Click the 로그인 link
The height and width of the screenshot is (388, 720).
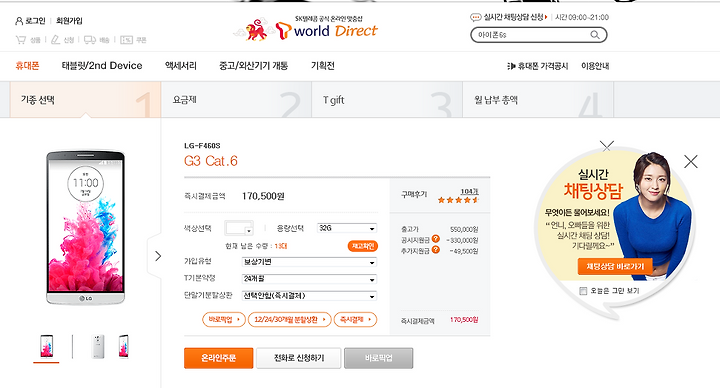(35, 21)
